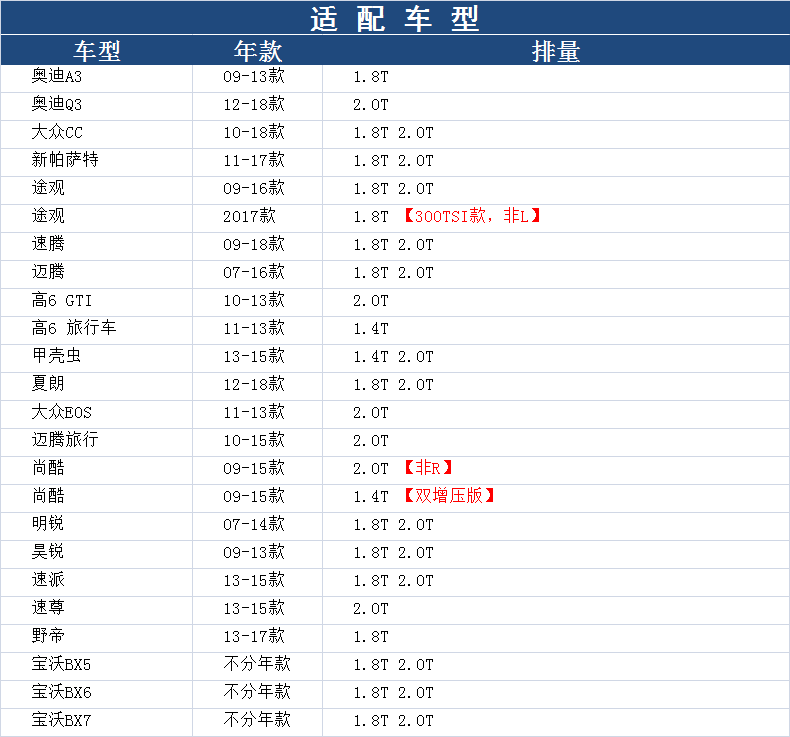Screen dimensions: 790x737
Task: Click the 车型 column header
Action: [97, 50]
